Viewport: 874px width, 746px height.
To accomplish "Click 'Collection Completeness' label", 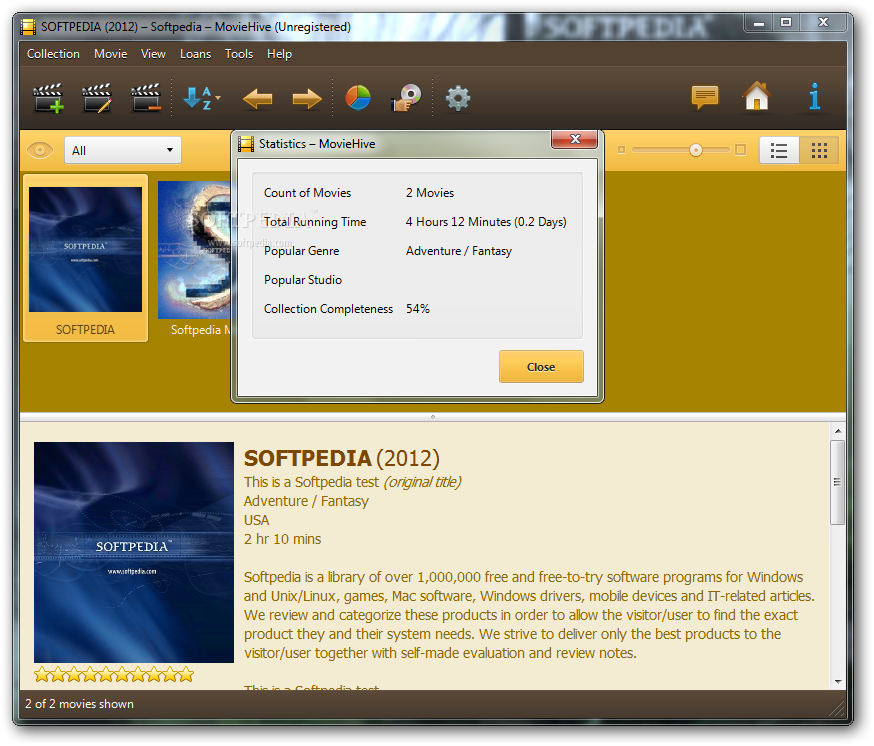I will (x=328, y=309).
